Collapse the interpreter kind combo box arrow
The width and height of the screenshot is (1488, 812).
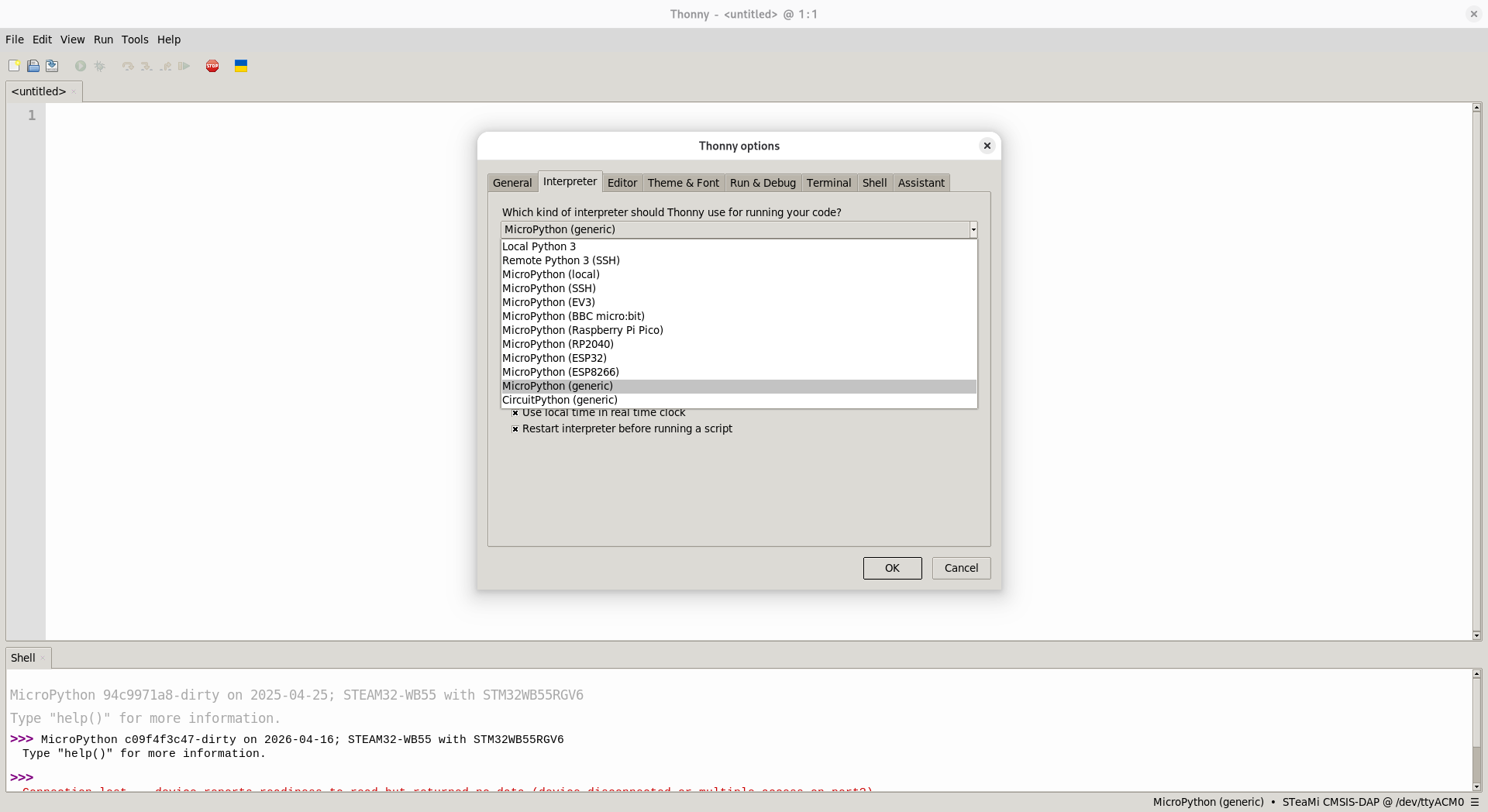(973, 229)
